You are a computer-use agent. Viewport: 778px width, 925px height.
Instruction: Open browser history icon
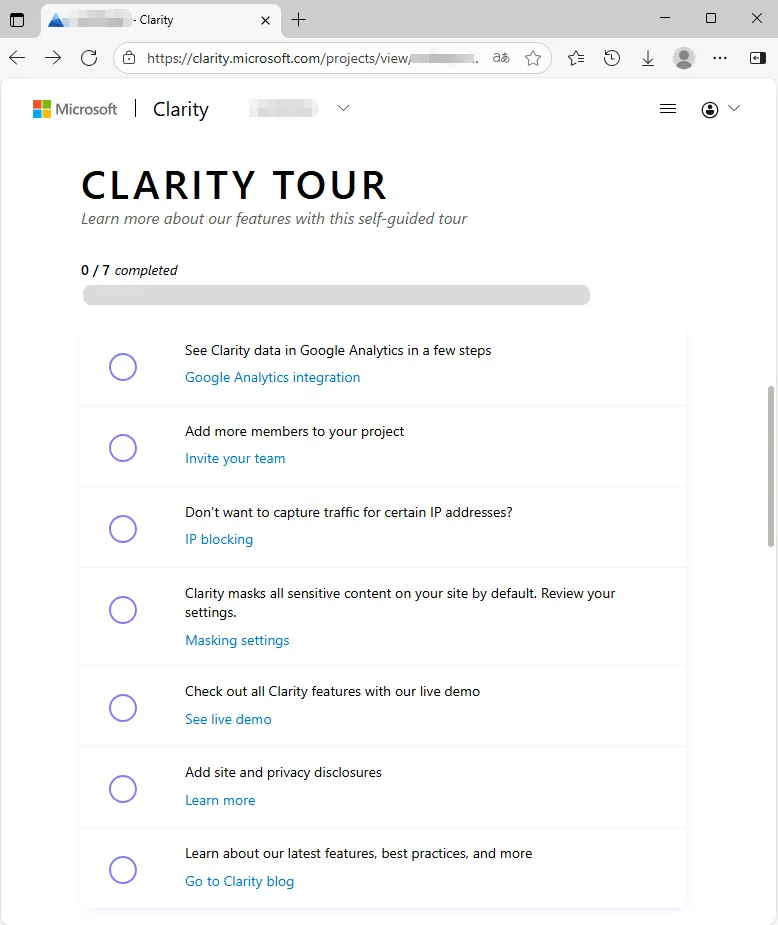click(612, 58)
